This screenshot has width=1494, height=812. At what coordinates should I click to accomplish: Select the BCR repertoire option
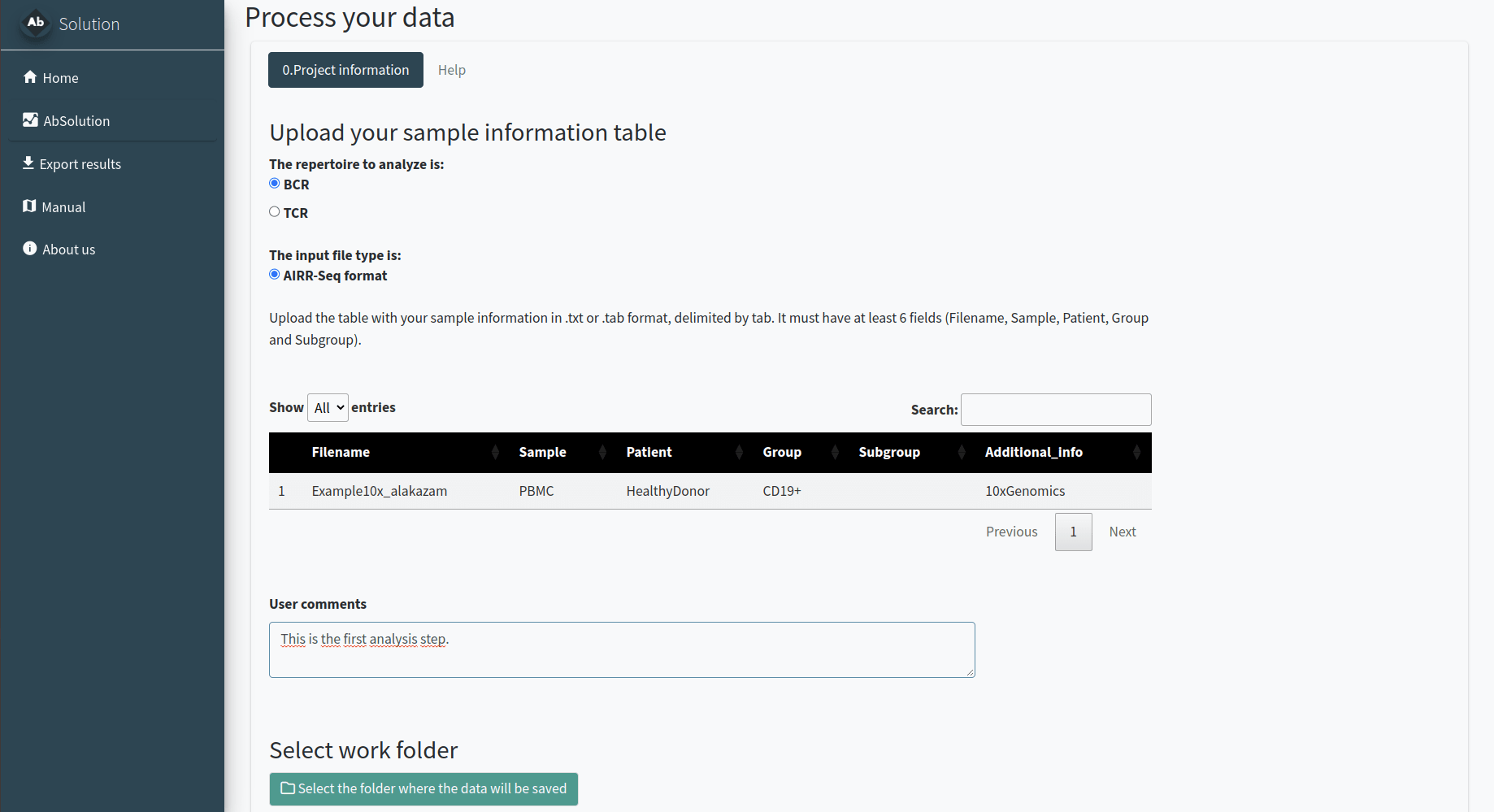pyautogui.click(x=274, y=183)
